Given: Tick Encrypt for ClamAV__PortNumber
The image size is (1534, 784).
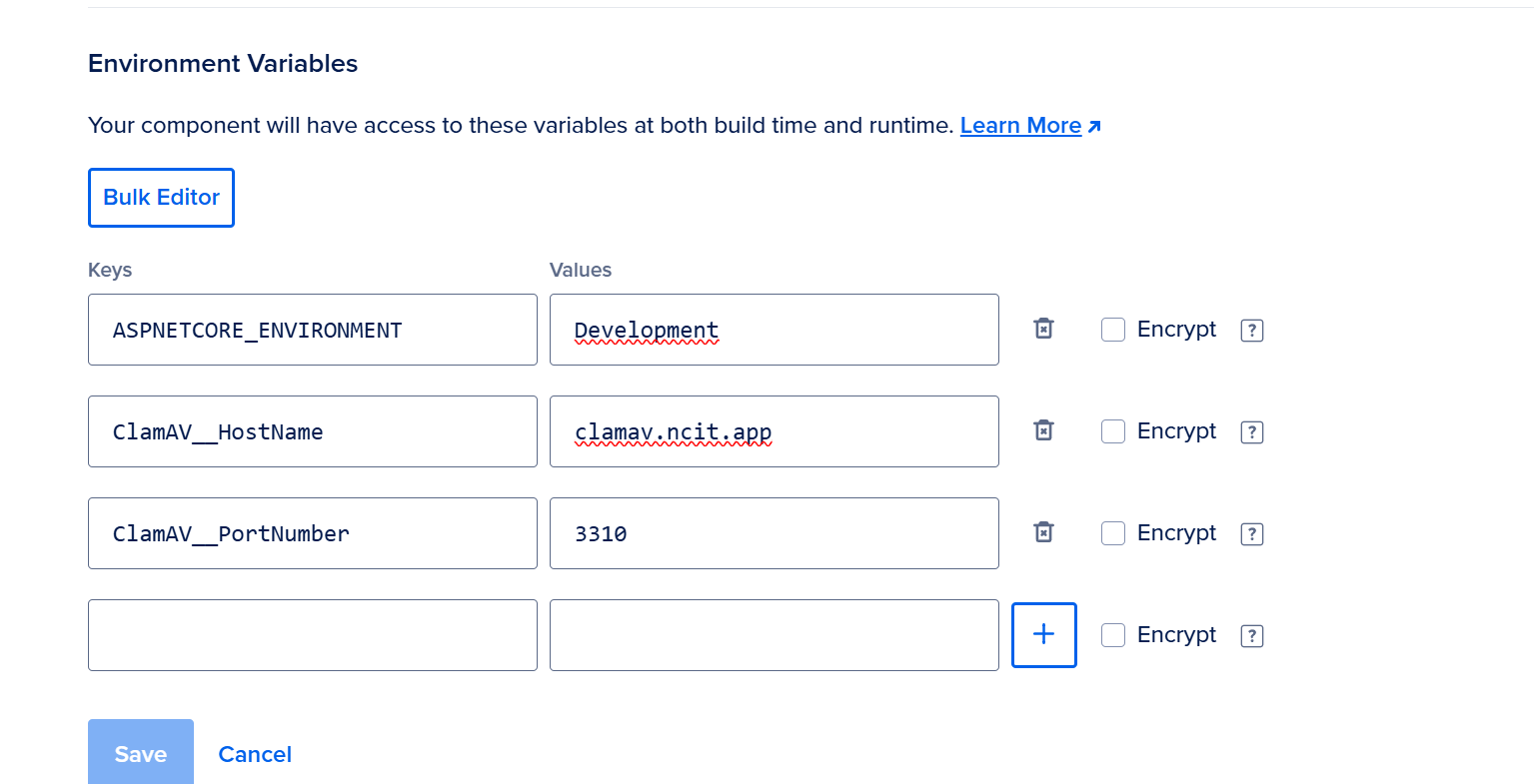Looking at the screenshot, I should (x=1113, y=533).
